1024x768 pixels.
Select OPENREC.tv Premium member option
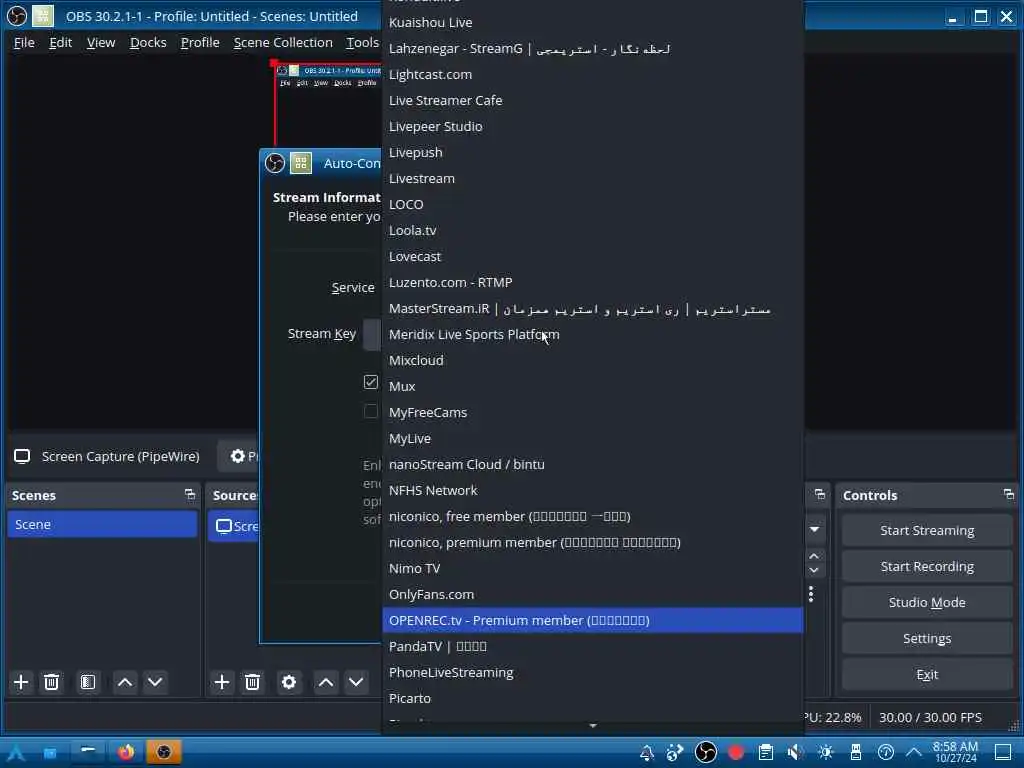[592, 620]
